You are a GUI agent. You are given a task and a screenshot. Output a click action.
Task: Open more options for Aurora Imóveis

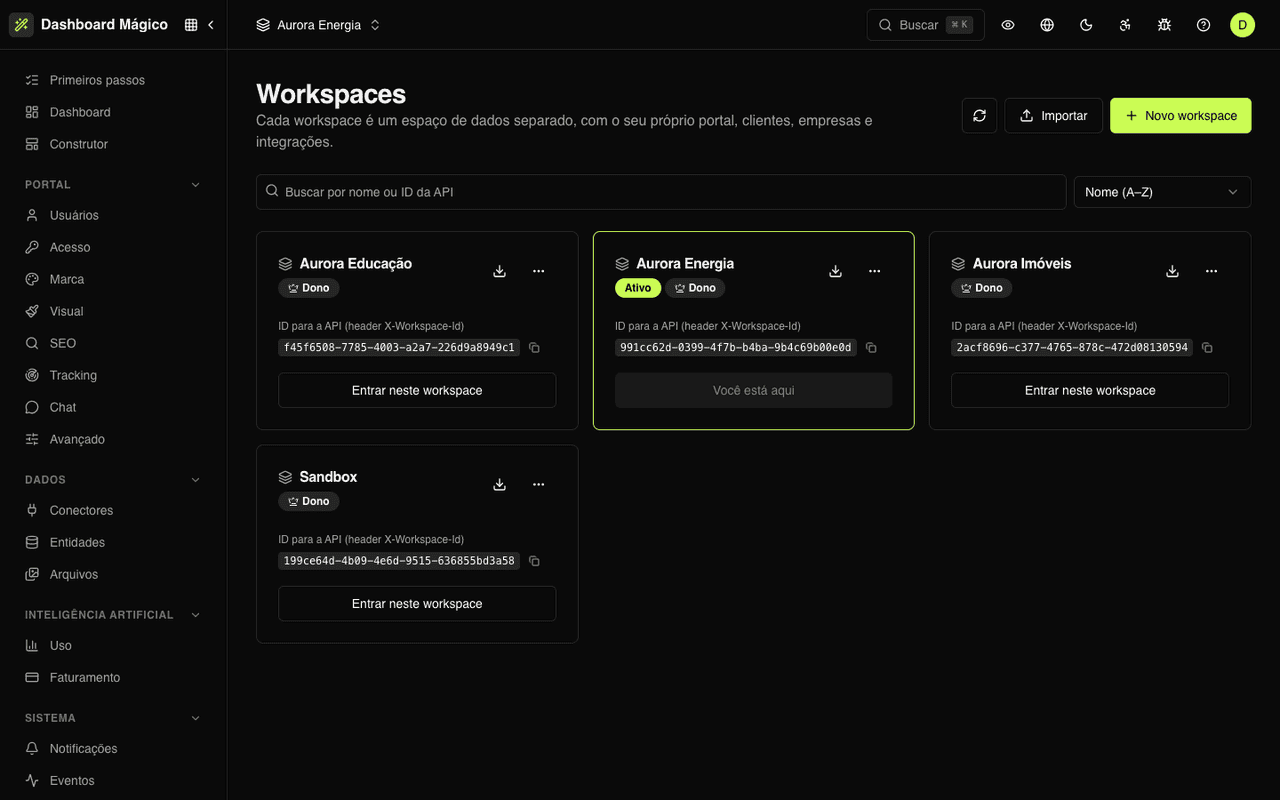(x=1212, y=271)
